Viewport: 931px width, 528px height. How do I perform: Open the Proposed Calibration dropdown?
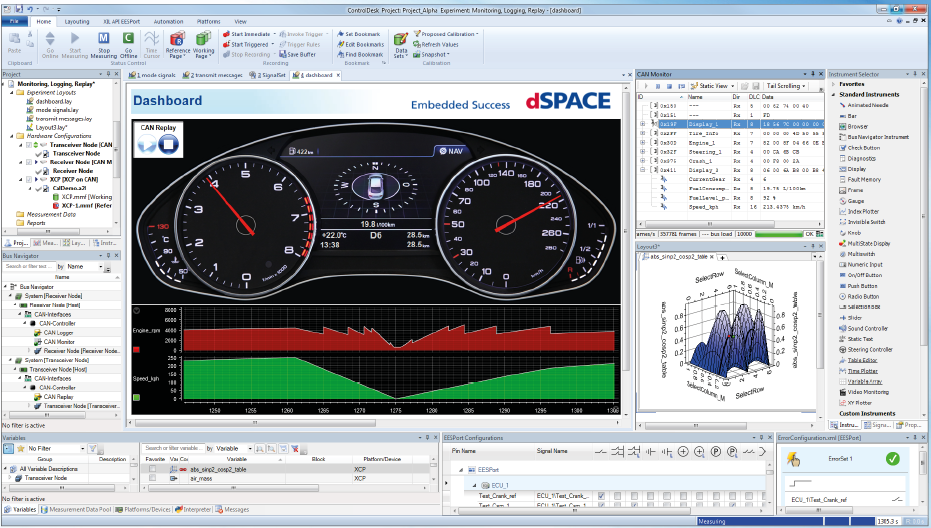click(x=477, y=34)
